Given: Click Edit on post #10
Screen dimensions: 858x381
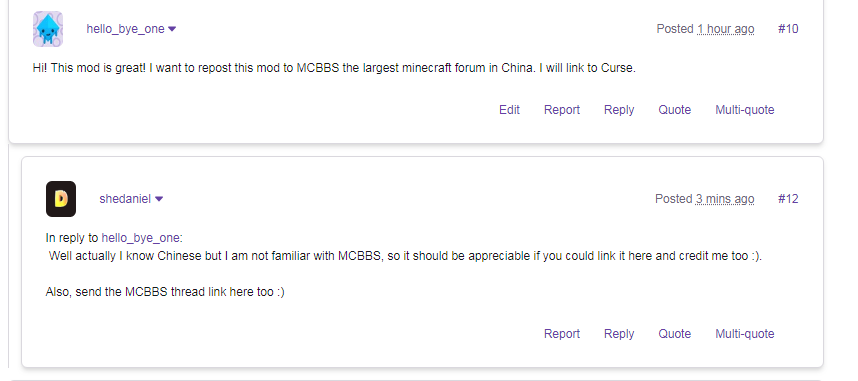Looking at the screenshot, I should [x=509, y=109].
